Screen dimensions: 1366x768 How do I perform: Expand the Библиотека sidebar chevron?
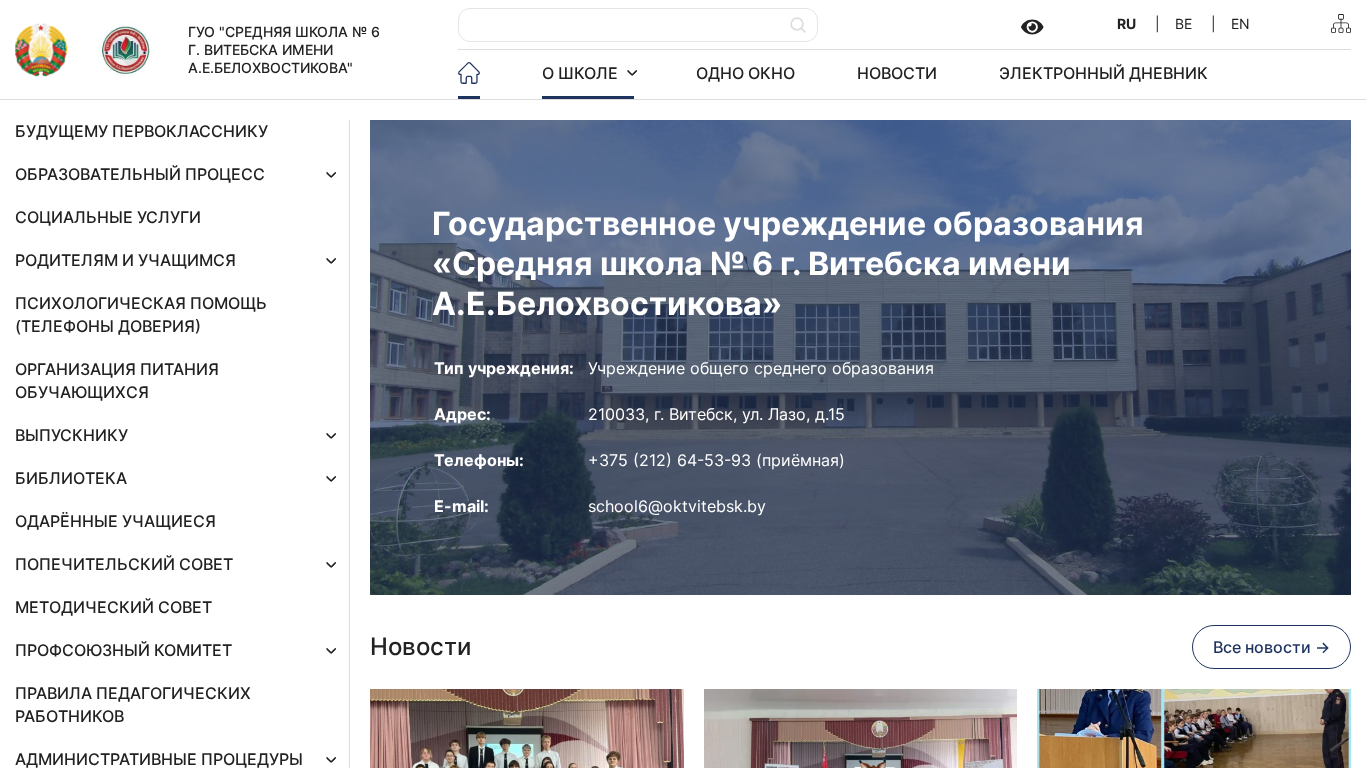(331, 479)
